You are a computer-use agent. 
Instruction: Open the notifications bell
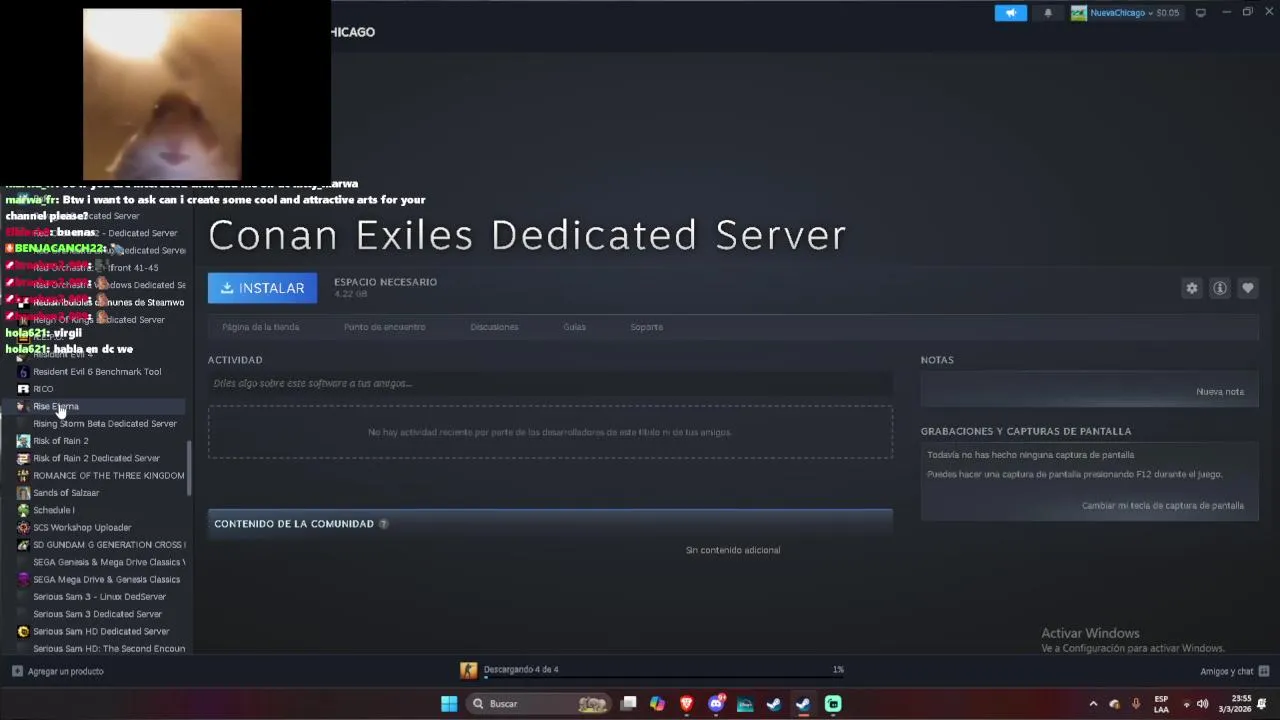1048,13
